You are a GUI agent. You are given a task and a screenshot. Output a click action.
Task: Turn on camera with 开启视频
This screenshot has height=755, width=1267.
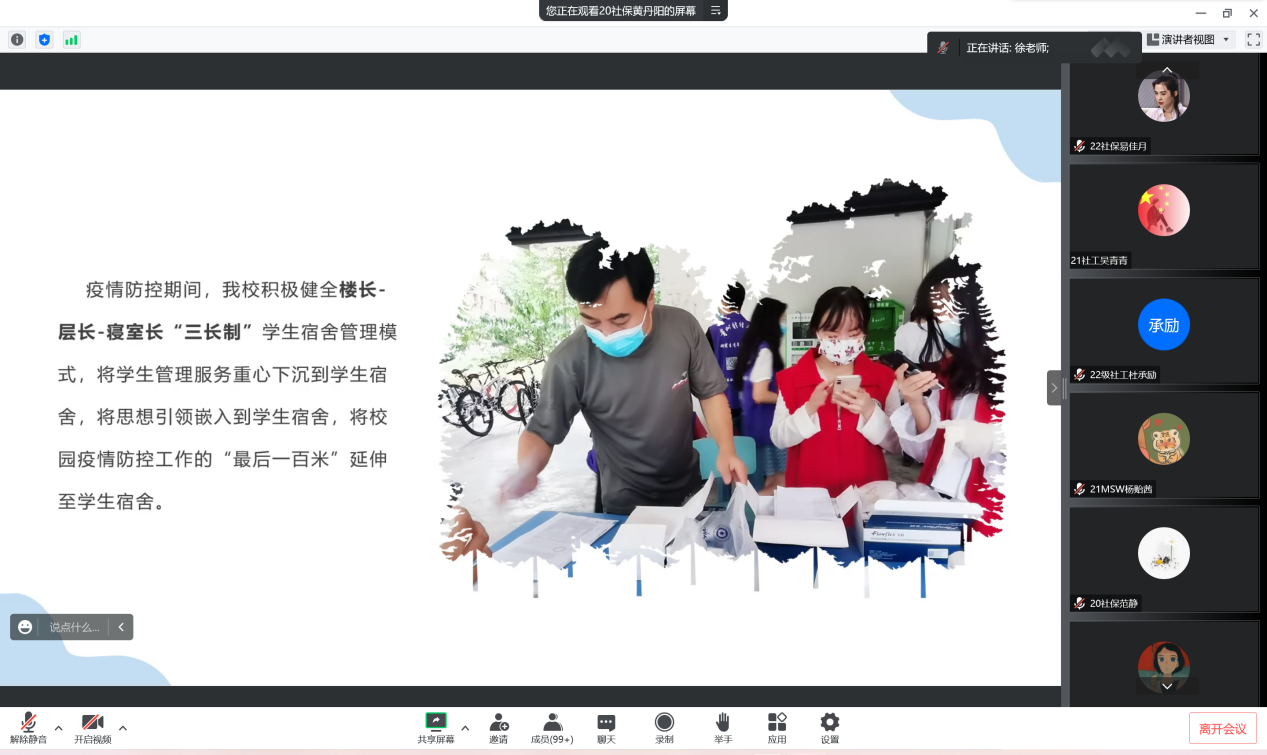tap(92, 728)
